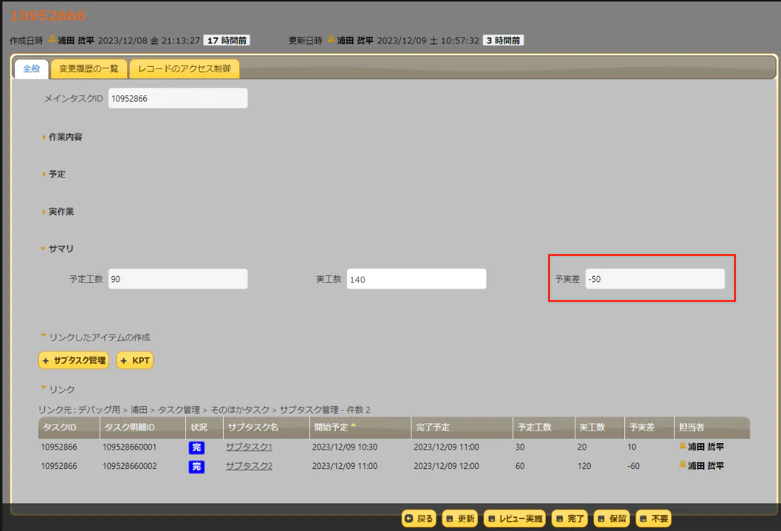Click the + KPT button
Viewport: 781px width, 531px height.
[x=135, y=360]
